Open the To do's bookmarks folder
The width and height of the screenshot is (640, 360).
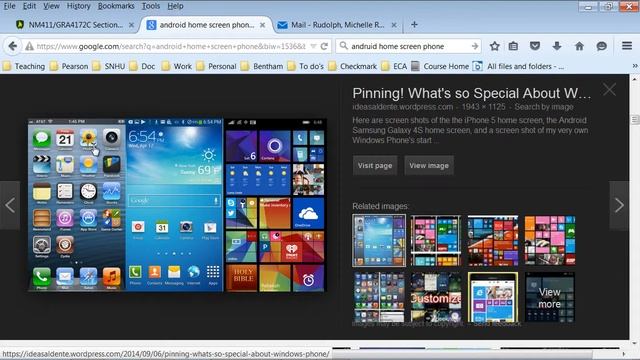306,66
